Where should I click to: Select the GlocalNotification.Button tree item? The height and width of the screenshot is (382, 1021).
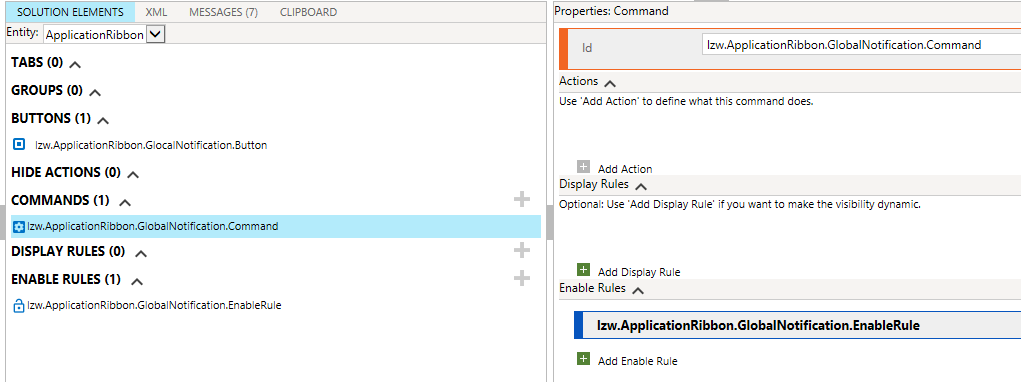point(151,146)
